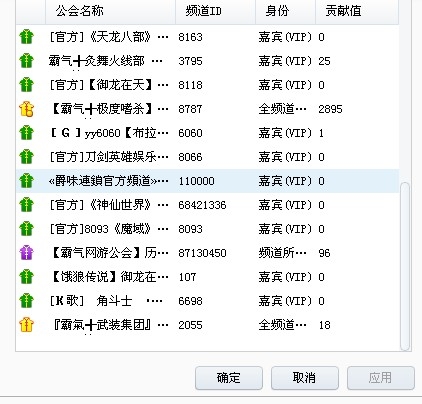Click green shirt icon beside K歌 角斗士

click(x=26, y=301)
